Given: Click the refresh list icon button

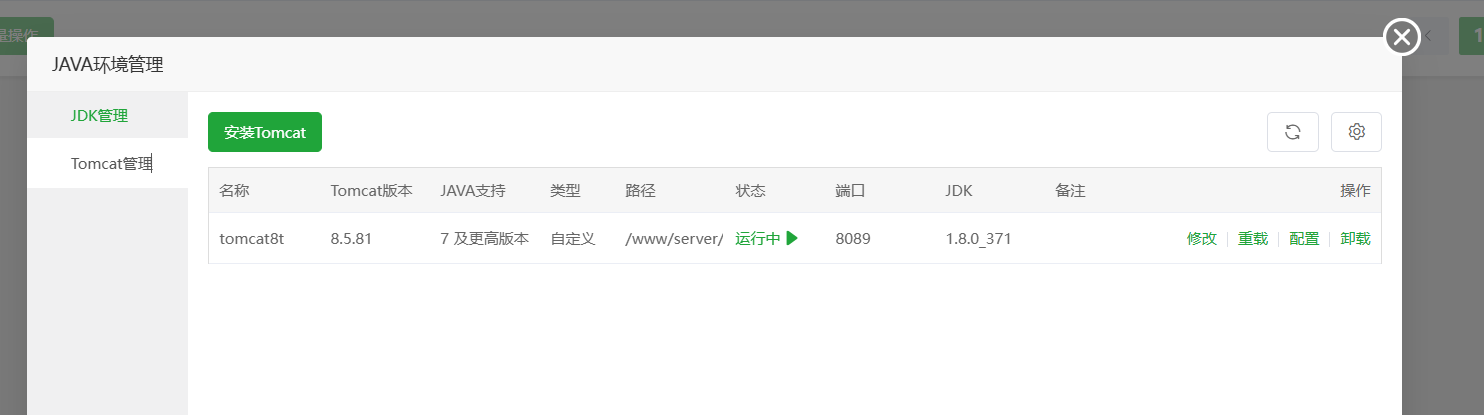Looking at the screenshot, I should click(1293, 132).
